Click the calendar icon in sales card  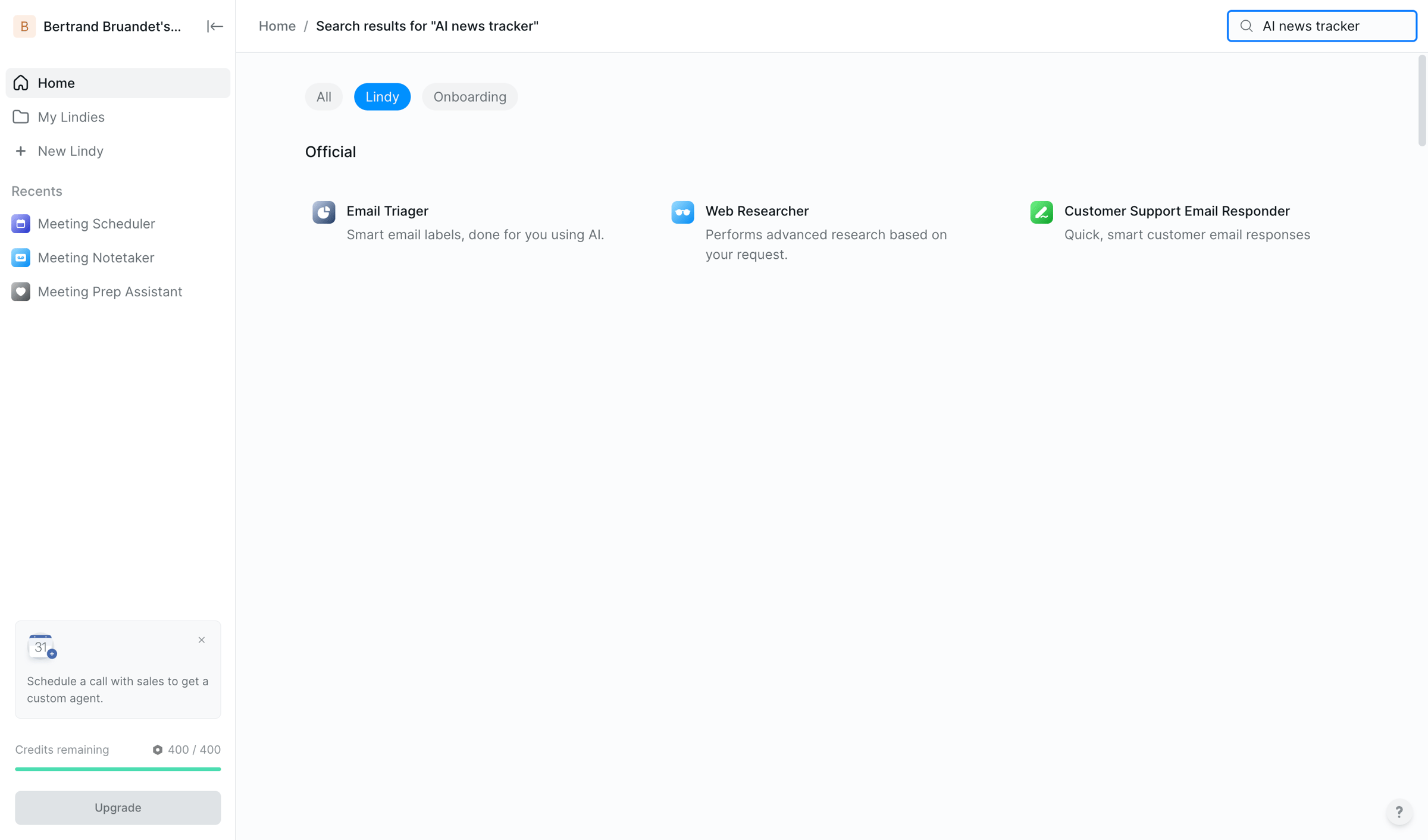[x=42, y=647]
